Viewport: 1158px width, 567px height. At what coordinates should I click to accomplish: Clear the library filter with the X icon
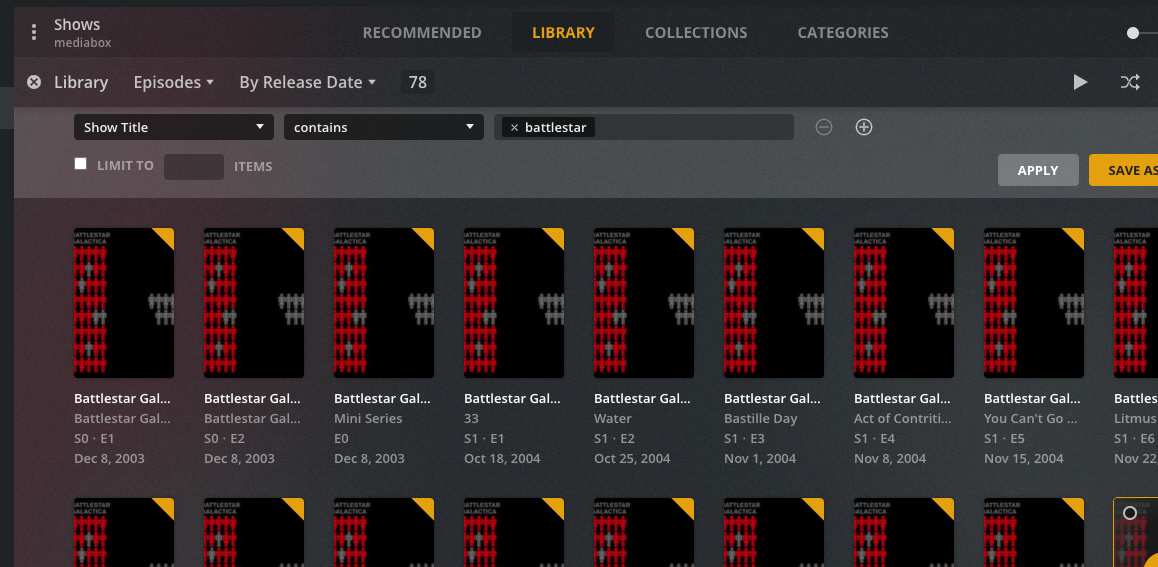tap(34, 82)
